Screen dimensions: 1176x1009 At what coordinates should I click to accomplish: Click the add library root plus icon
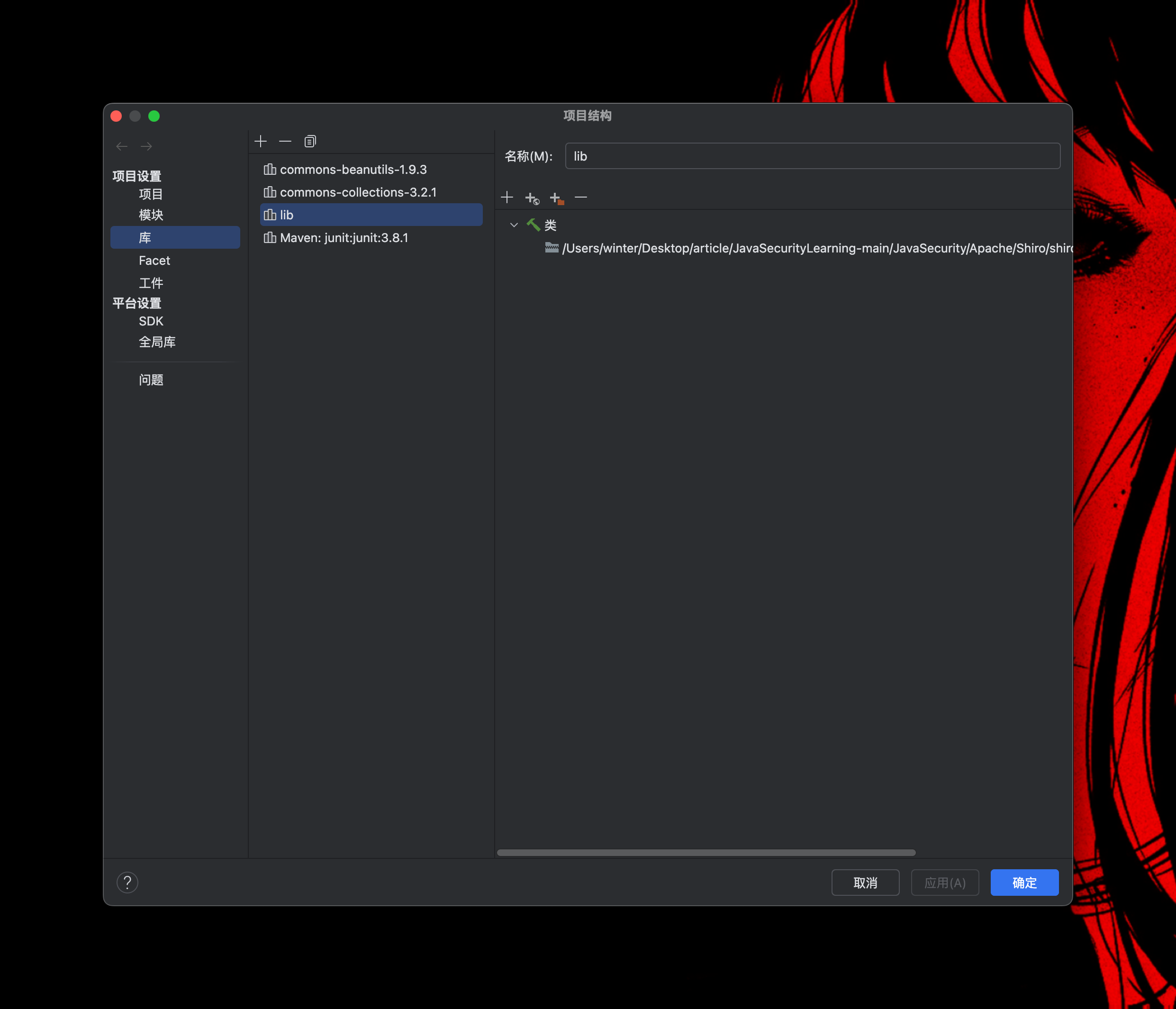507,198
